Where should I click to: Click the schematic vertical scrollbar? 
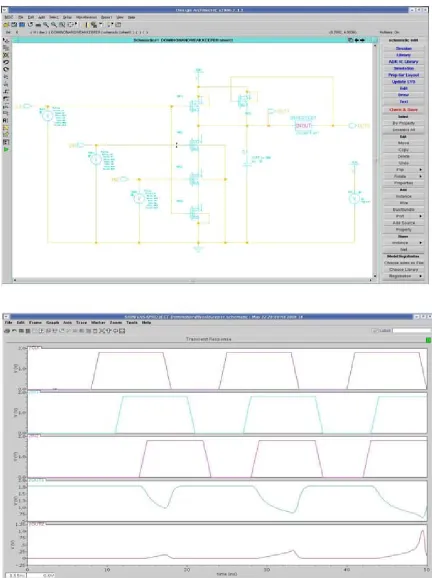(375, 160)
